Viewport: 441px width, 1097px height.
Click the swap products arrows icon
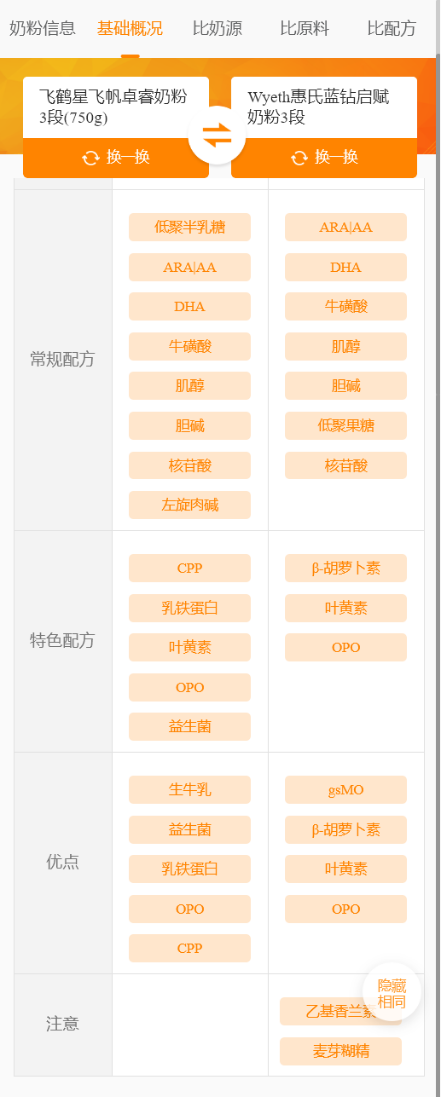pyautogui.click(x=217, y=135)
